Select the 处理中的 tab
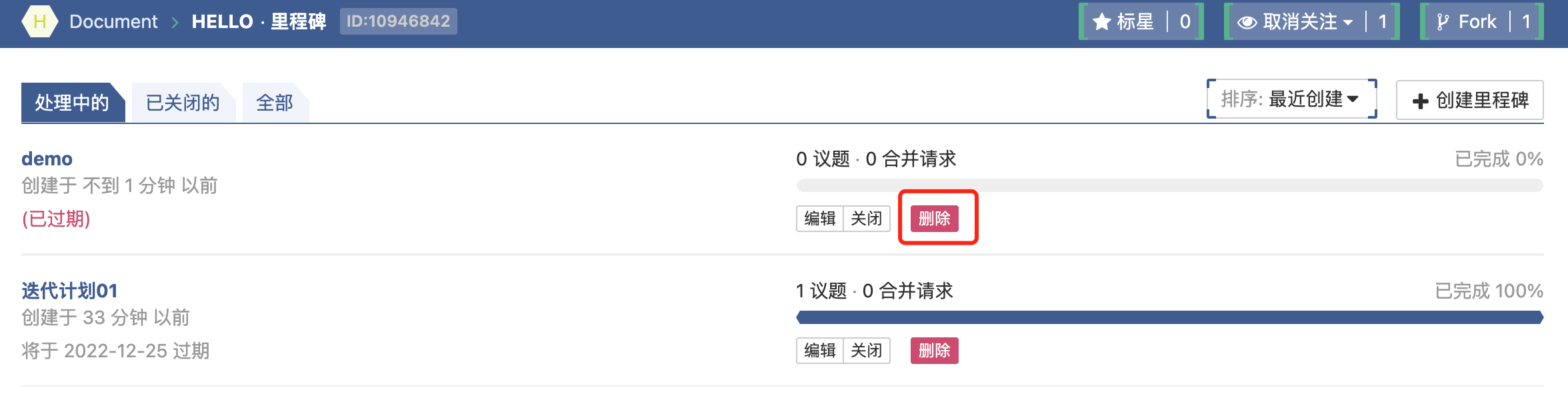 [72, 103]
